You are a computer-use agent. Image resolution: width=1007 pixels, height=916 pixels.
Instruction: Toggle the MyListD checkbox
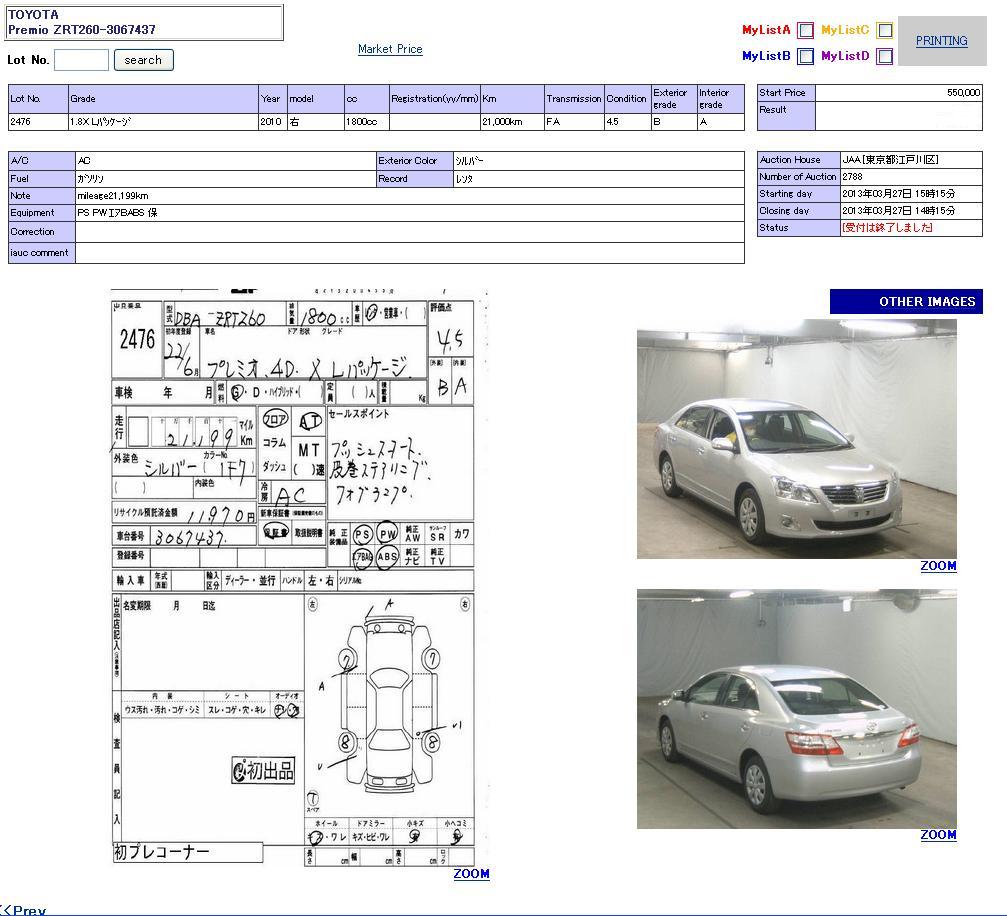pyautogui.click(x=884, y=57)
